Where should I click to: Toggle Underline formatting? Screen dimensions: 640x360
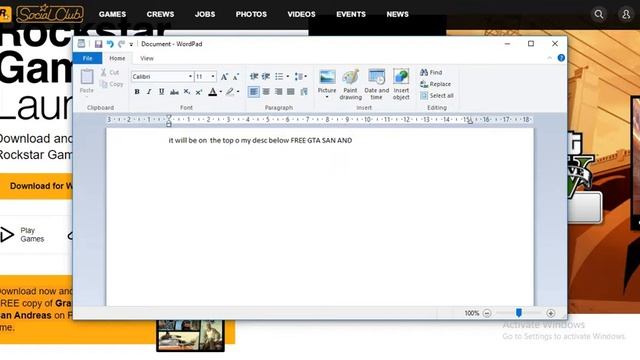[161, 92]
